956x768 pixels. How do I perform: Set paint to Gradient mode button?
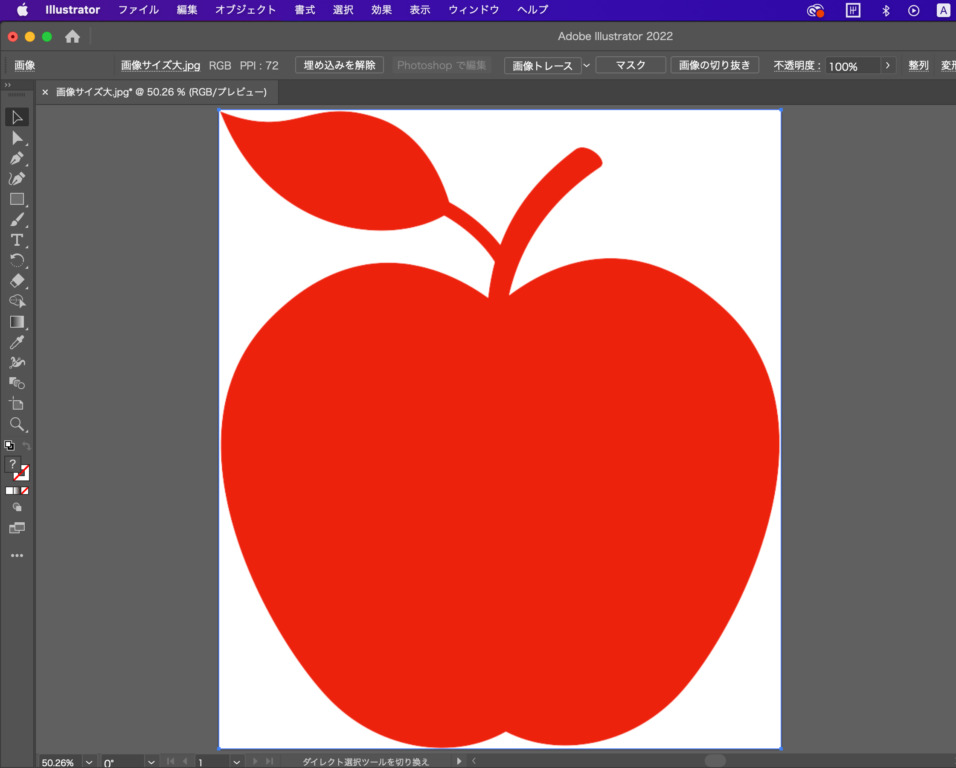(16, 491)
